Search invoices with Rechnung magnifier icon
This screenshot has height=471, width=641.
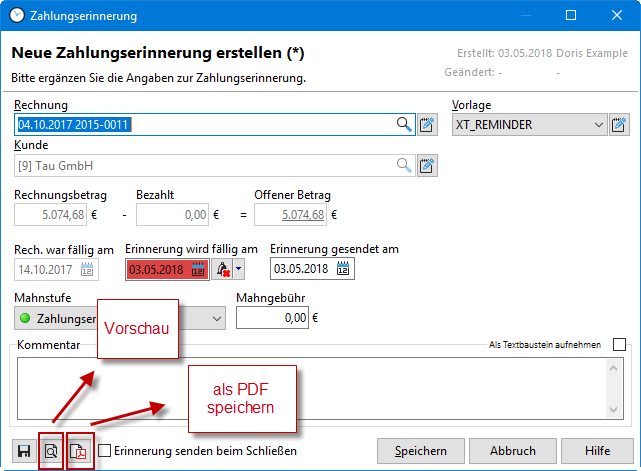pos(404,124)
